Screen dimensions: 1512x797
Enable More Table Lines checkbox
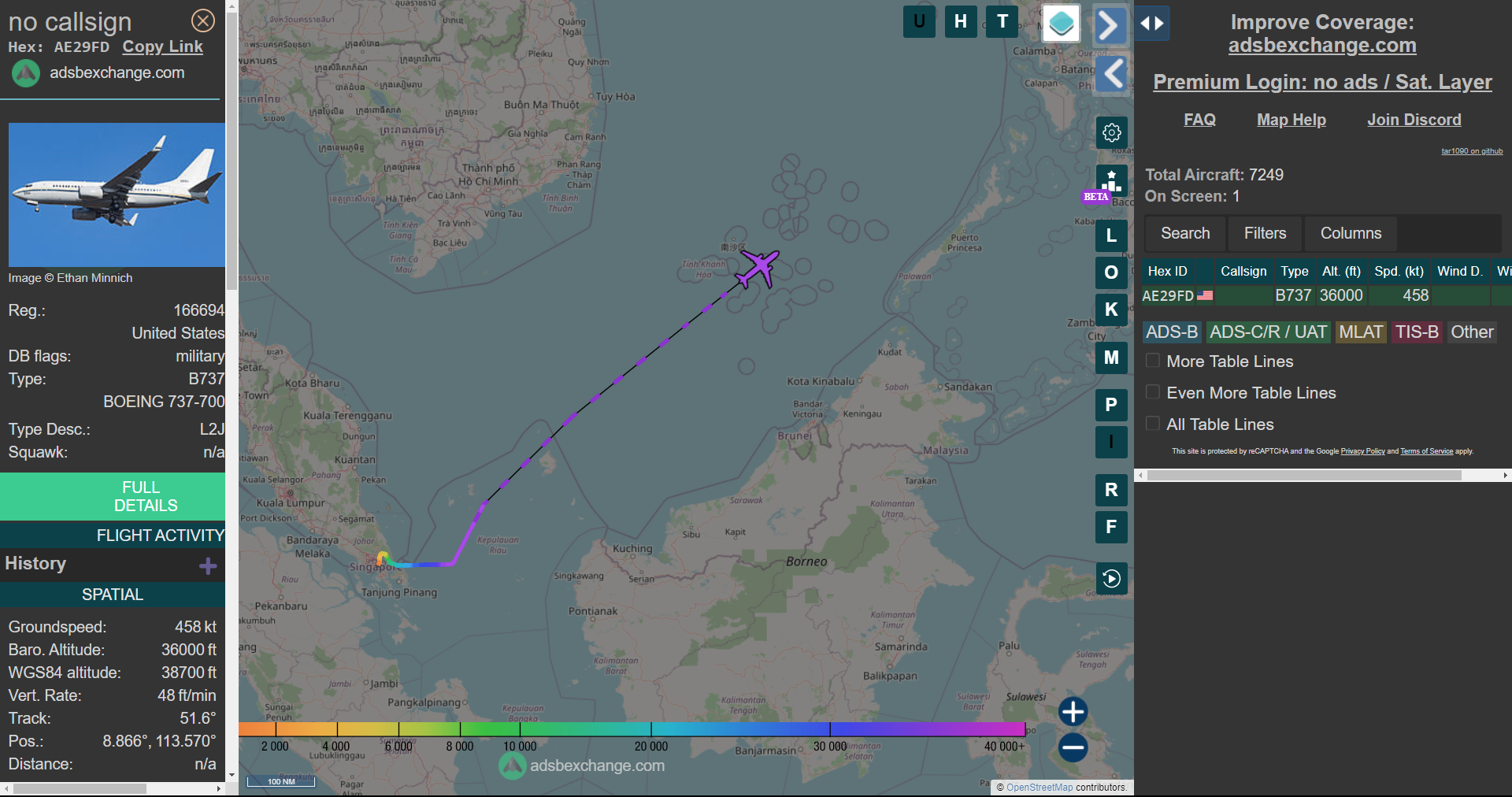[1153, 361]
